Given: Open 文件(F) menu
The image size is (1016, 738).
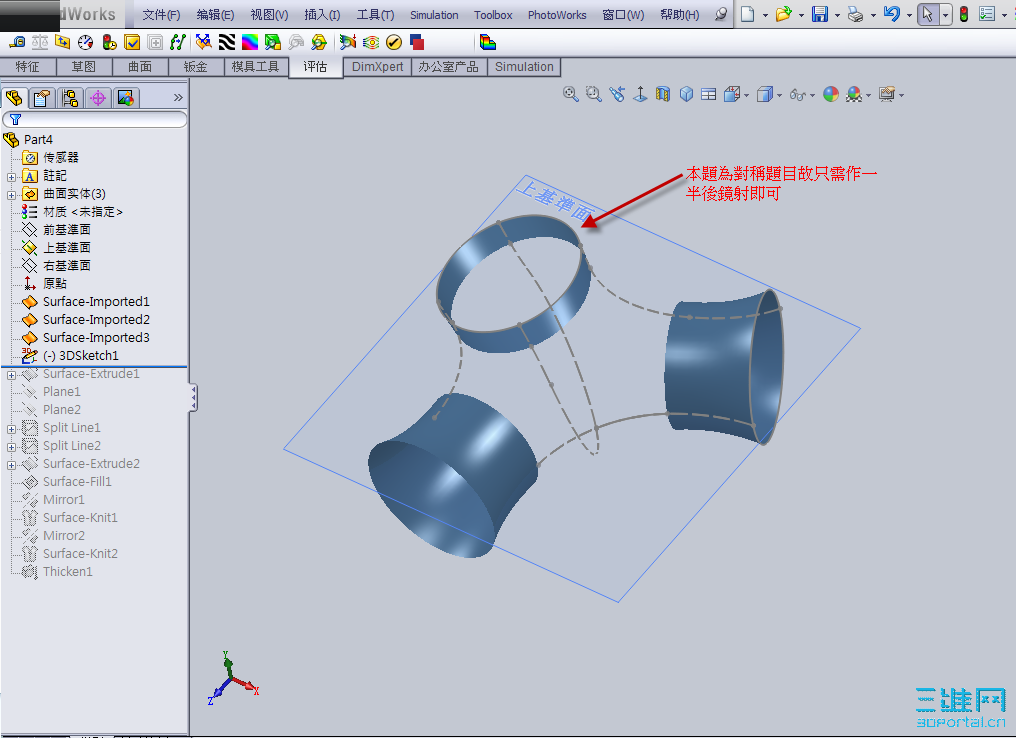Looking at the screenshot, I should tap(161, 15).
